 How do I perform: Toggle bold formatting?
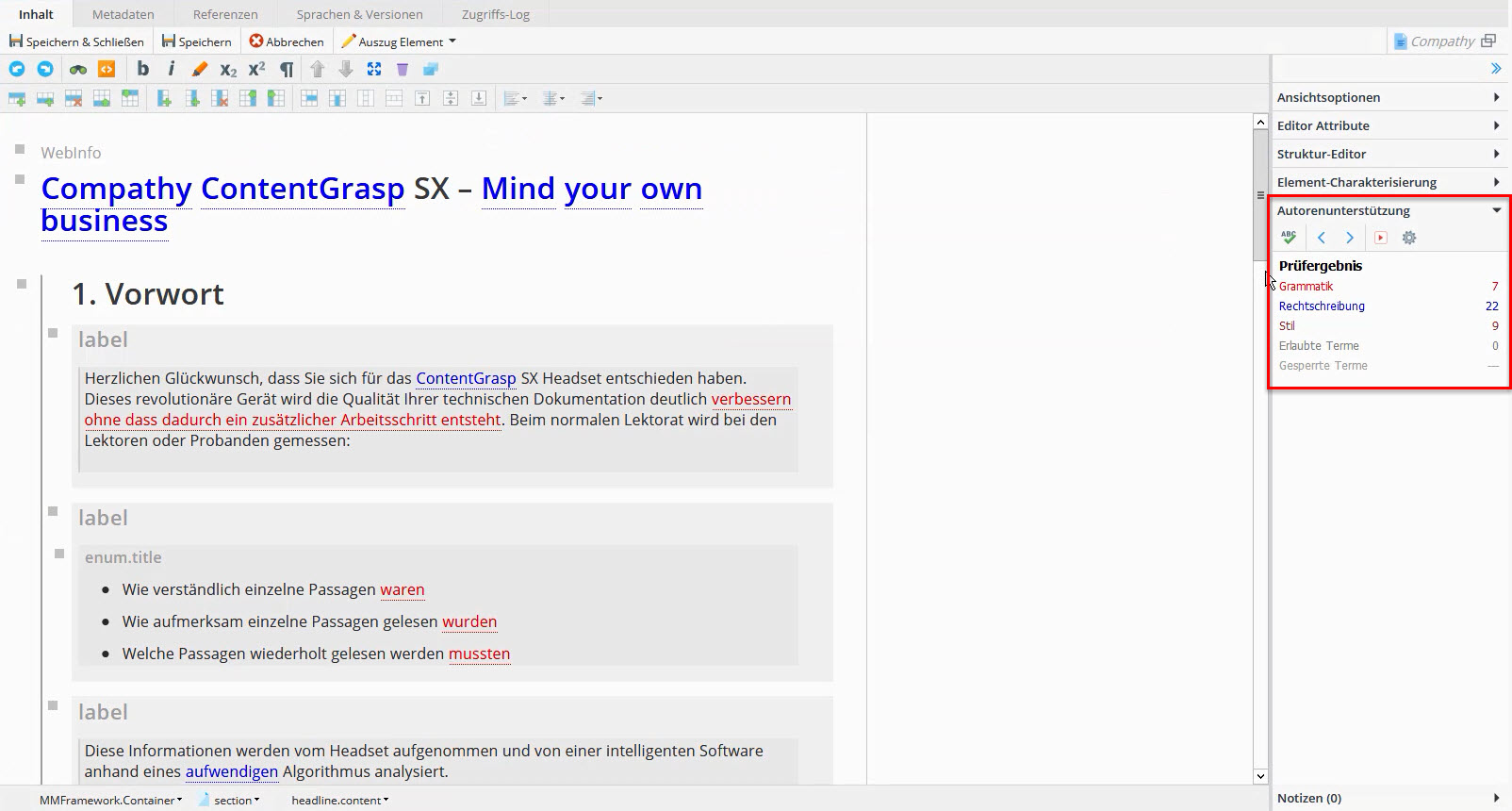coord(143,68)
